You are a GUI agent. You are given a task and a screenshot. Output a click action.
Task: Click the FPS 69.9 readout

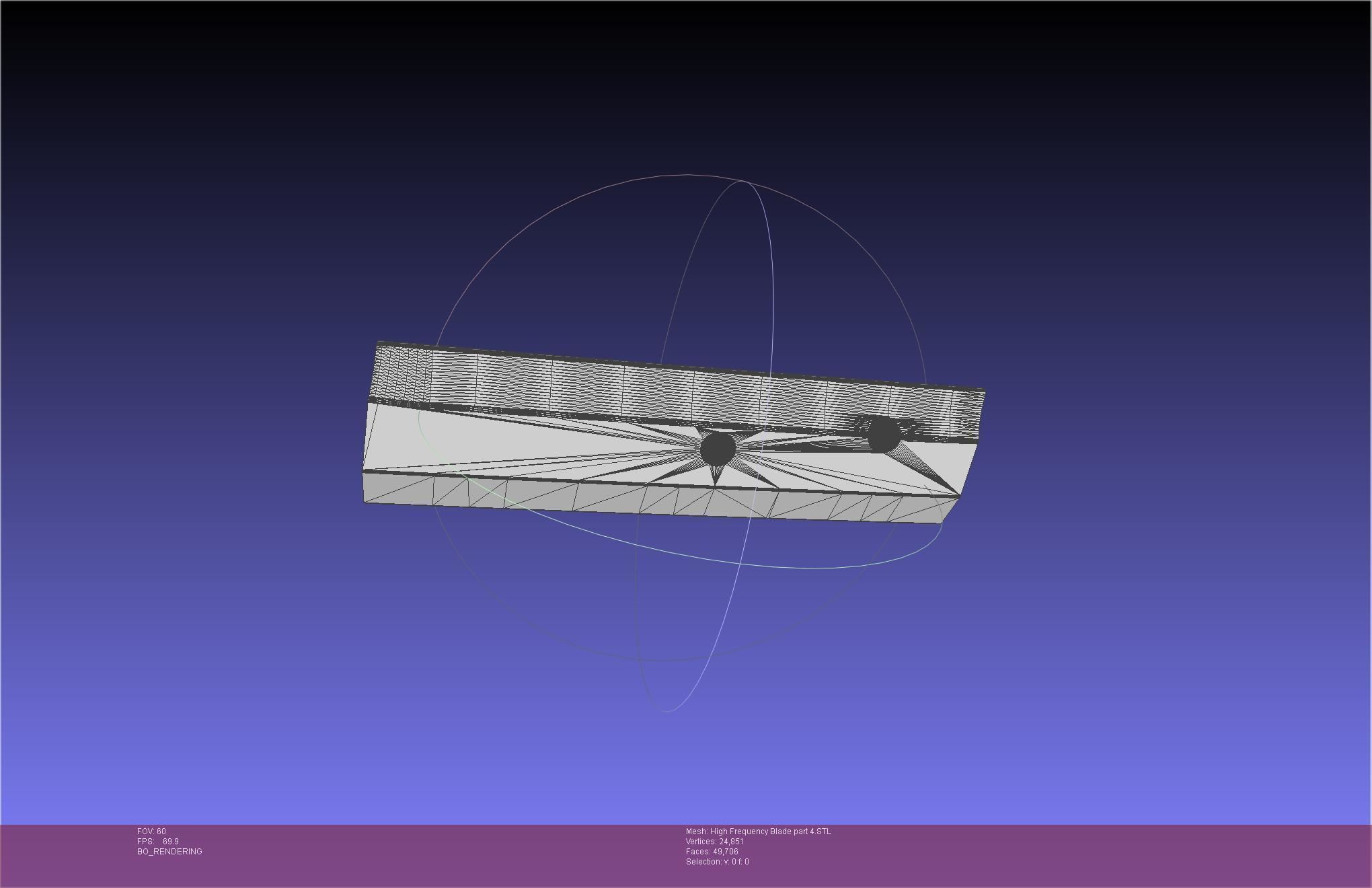[x=158, y=842]
